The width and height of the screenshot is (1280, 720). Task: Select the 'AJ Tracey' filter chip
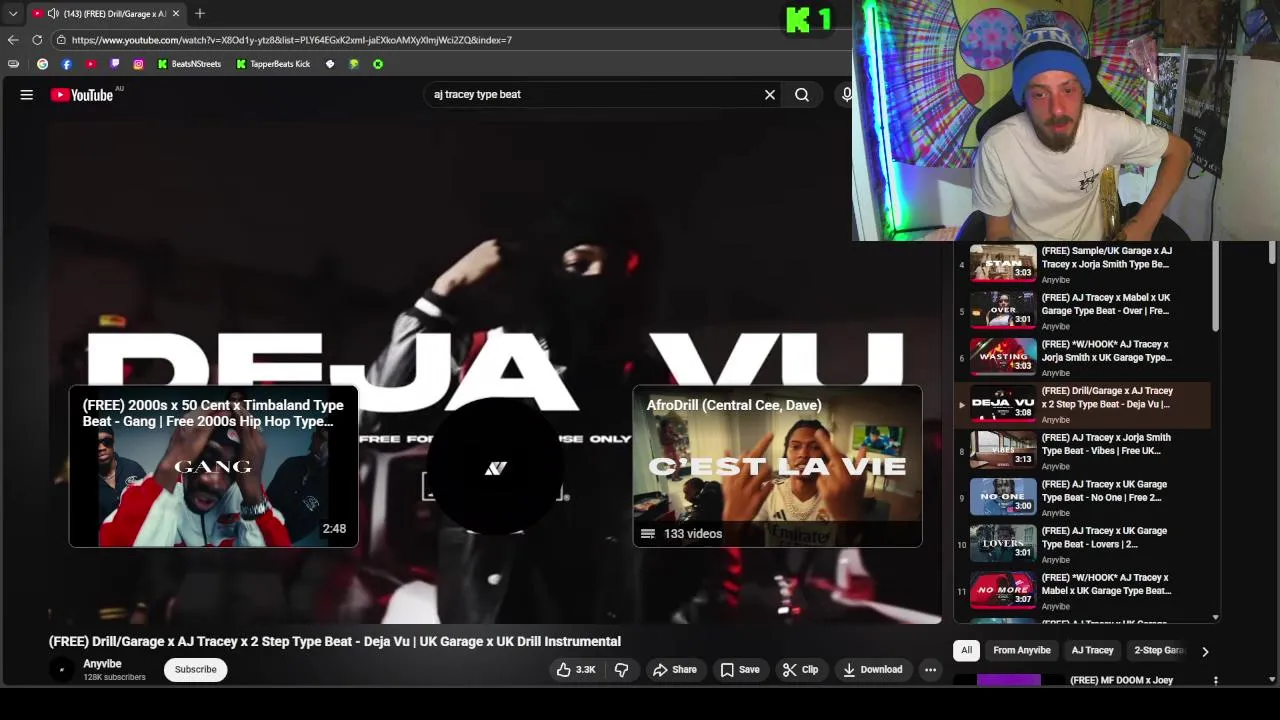(x=1092, y=651)
